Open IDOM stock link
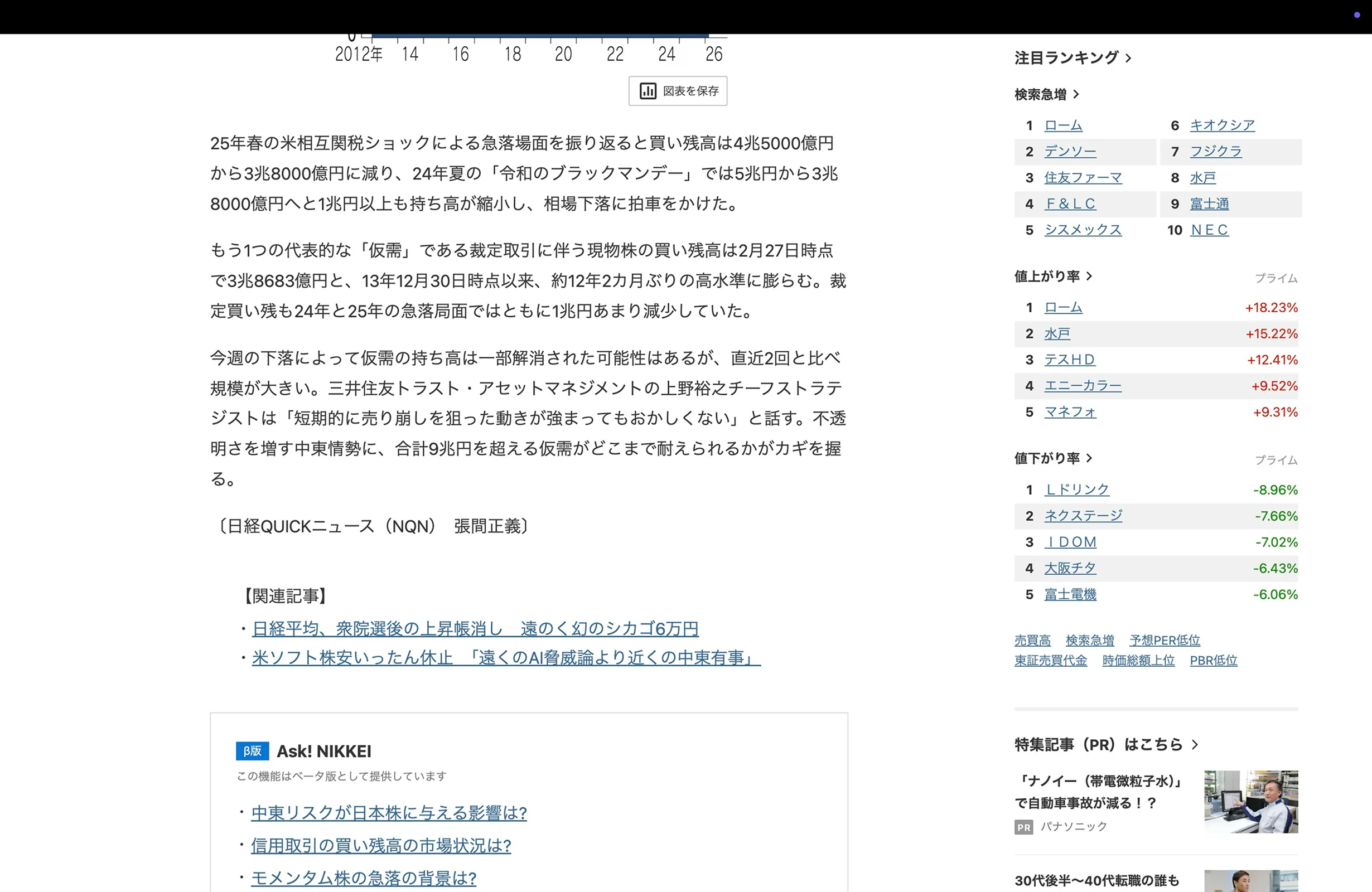The image size is (1372, 892). pos(1070,542)
